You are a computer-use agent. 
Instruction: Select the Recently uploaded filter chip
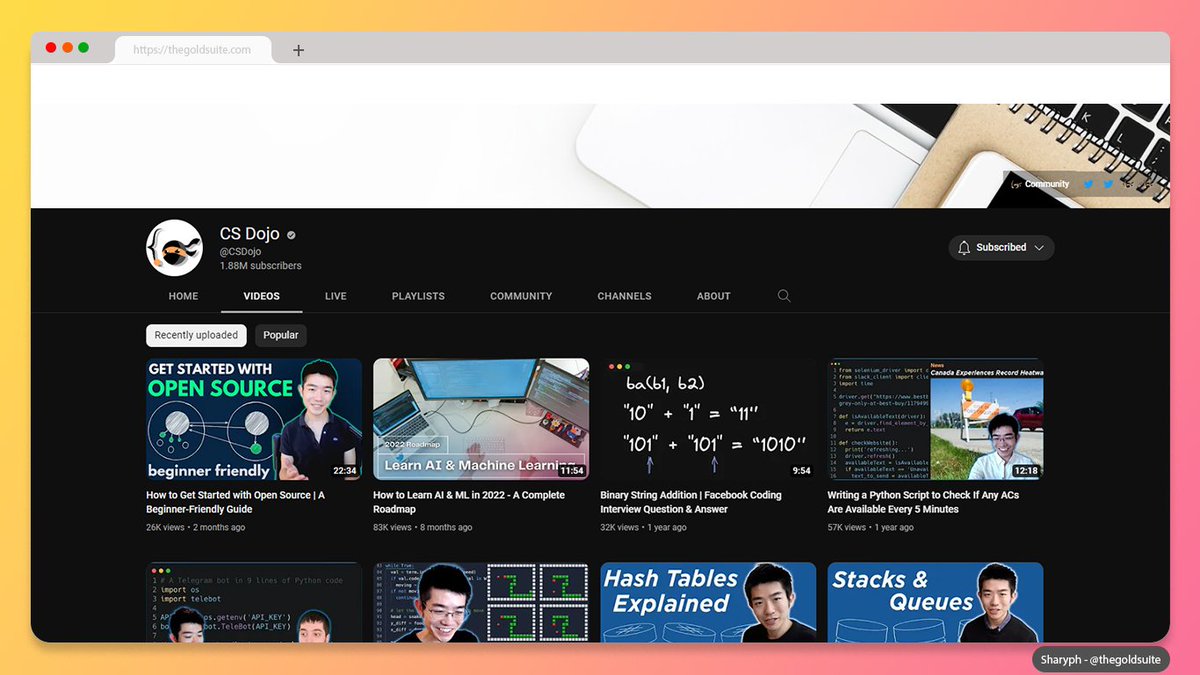pyautogui.click(x=196, y=335)
